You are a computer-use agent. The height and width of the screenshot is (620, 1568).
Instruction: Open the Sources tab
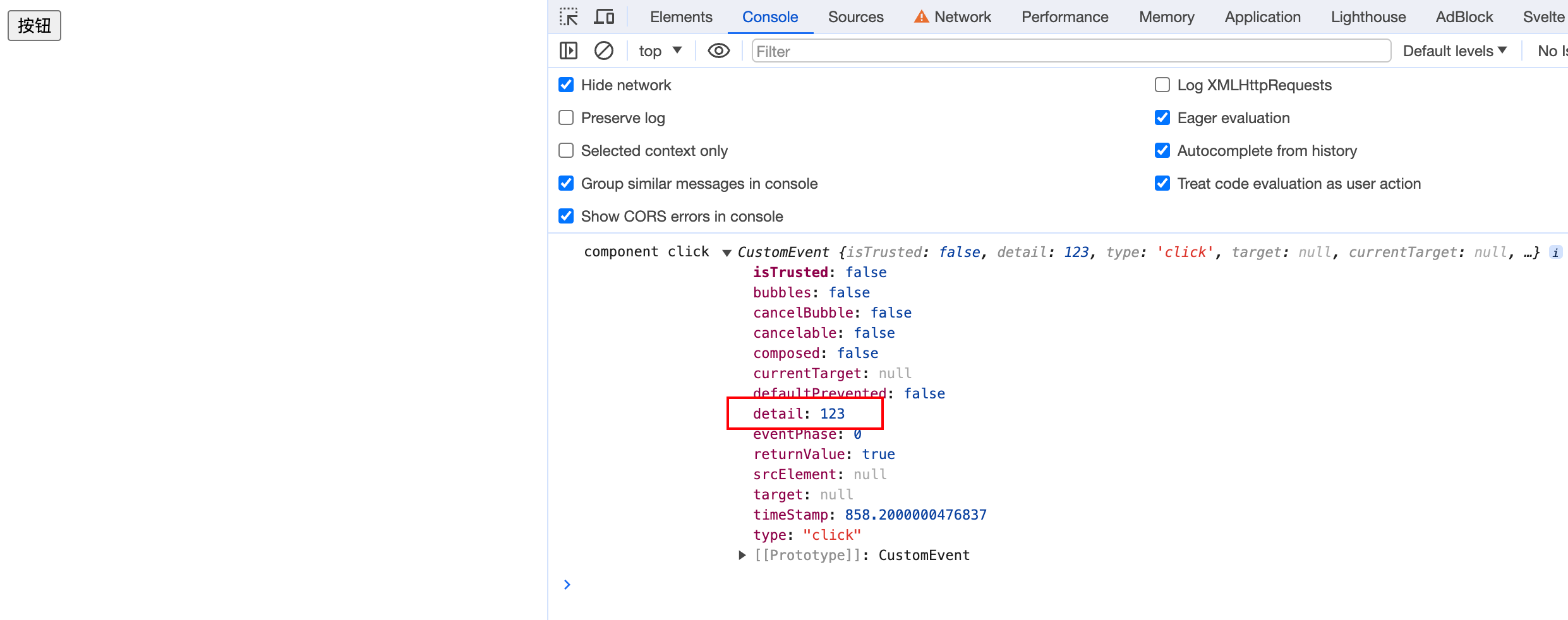[855, 17]
